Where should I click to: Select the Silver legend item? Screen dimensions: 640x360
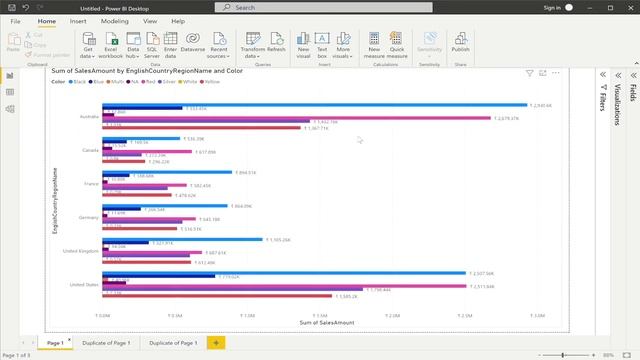tap(167, 82)
